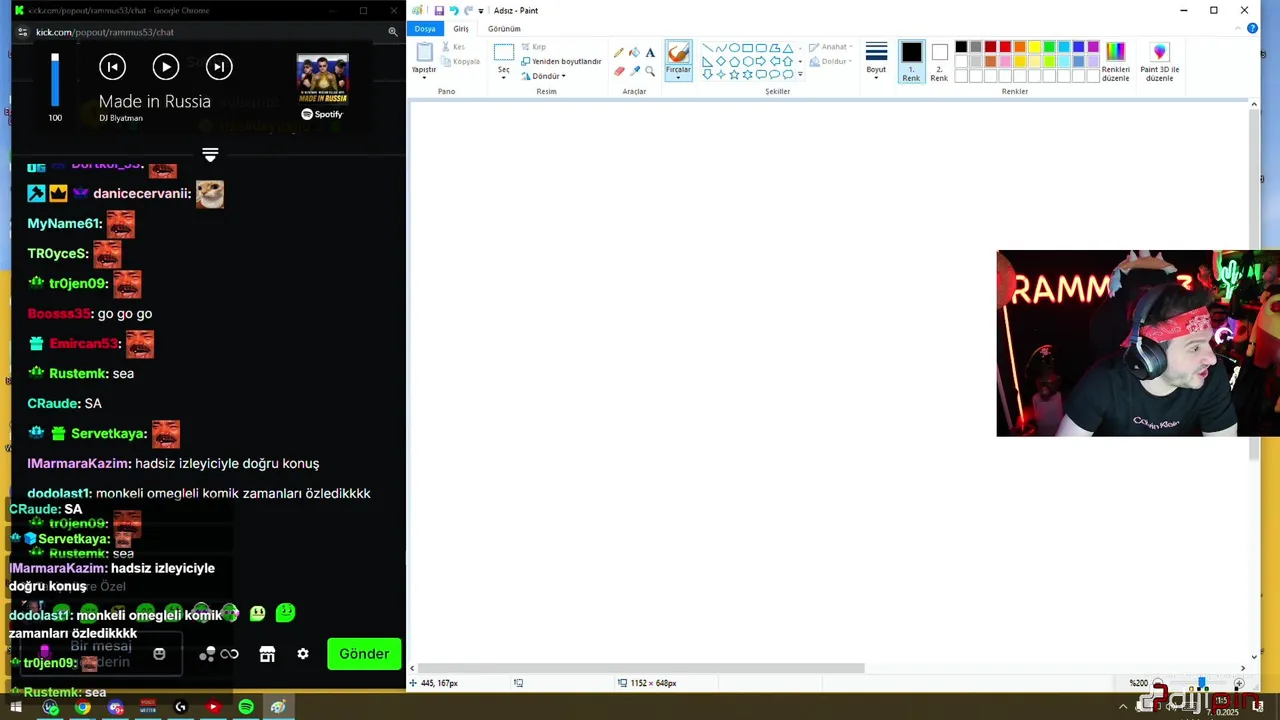The image size is (1280, 720).
Task: Select the Eraser tool in Paint
Action: point(619,71)
